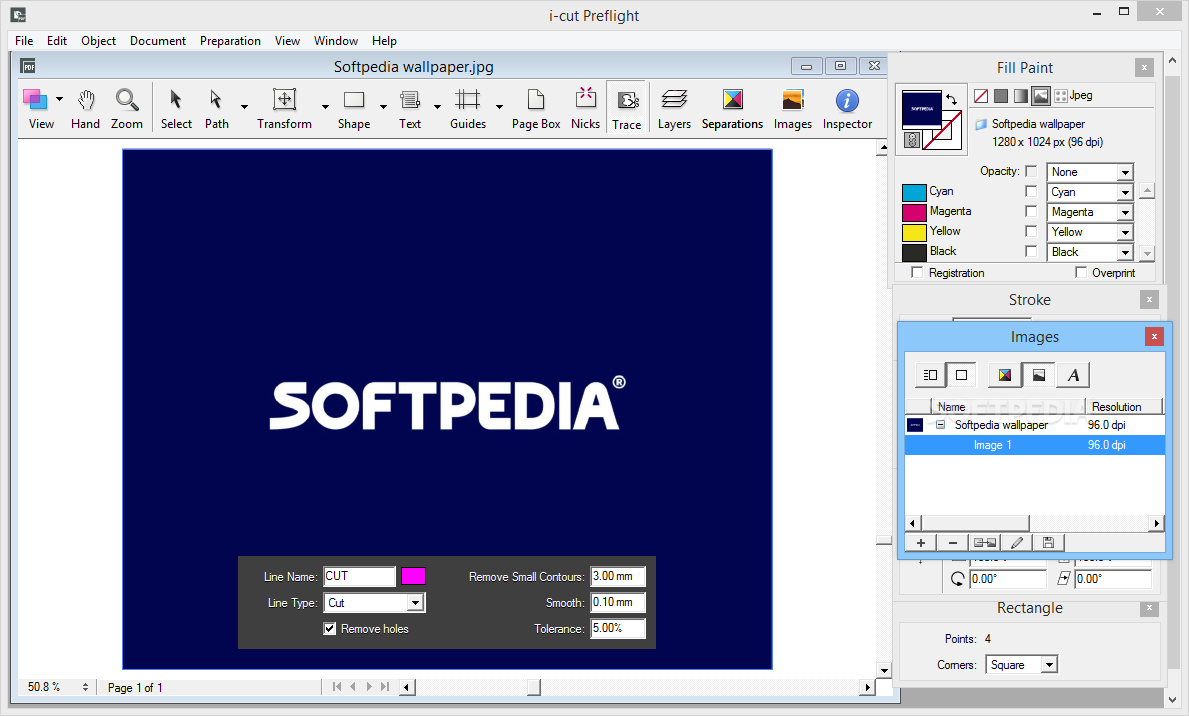Activate the Guides tool
Screen dimensions: 1189x716
(x=468, y=108)
